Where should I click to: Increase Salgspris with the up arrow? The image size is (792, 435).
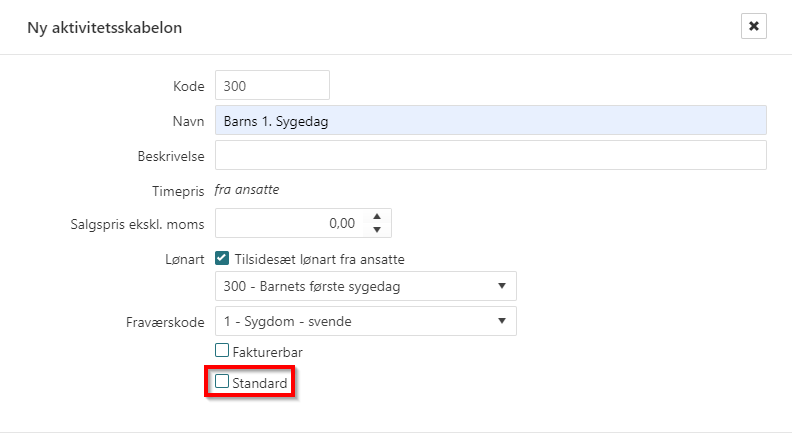click(x=377, y=217)
